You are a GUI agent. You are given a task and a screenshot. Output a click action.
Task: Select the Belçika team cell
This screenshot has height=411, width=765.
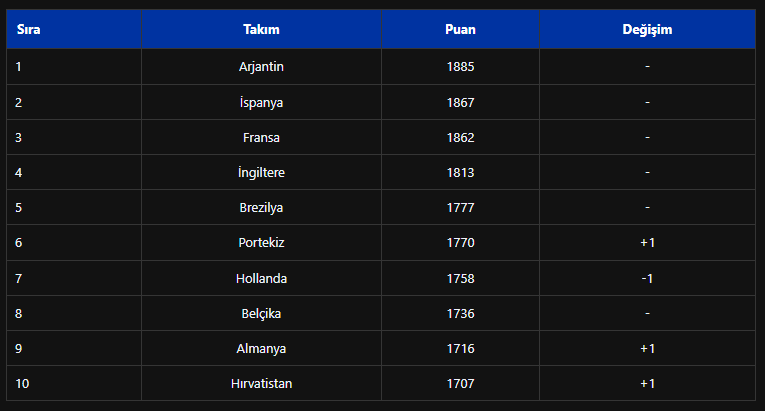click(x=262, y=314)
